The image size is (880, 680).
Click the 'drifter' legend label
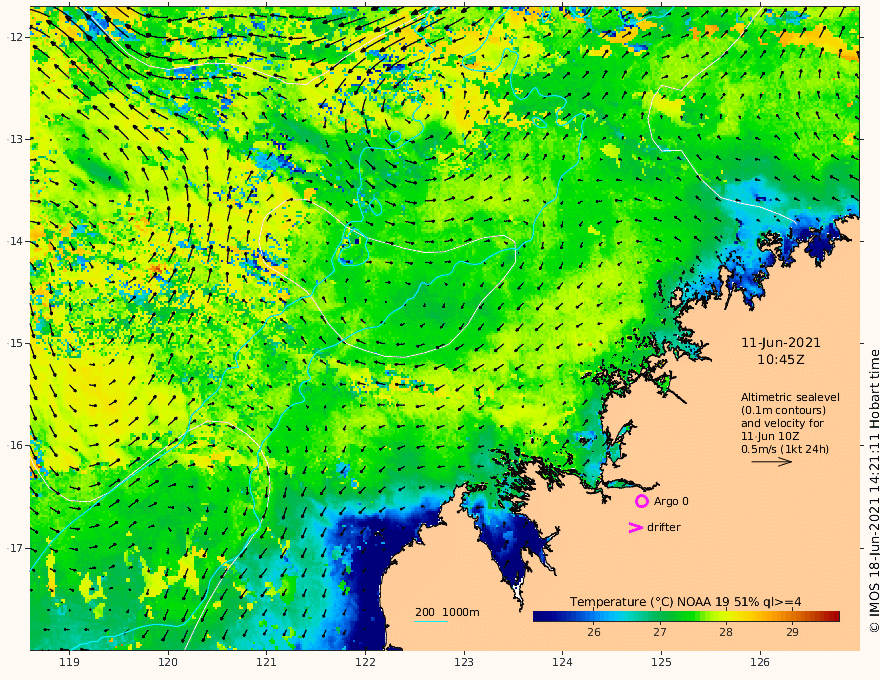tap(664, 527)
